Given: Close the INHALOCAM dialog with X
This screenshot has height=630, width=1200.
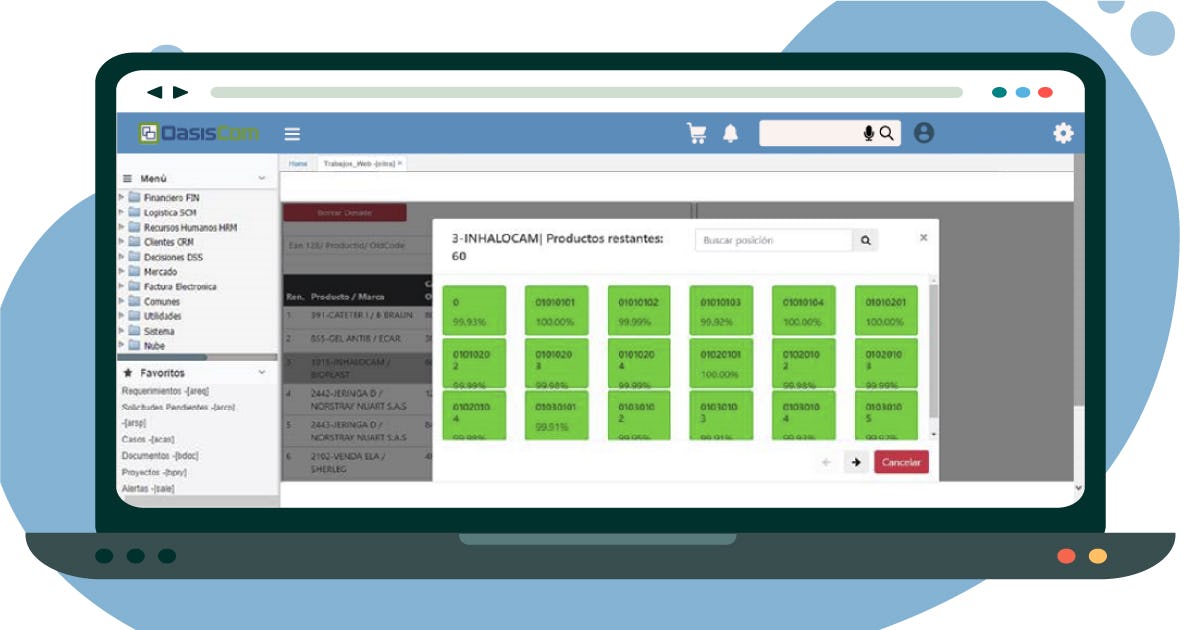Looking at the screenshot, I should (923, 237).
